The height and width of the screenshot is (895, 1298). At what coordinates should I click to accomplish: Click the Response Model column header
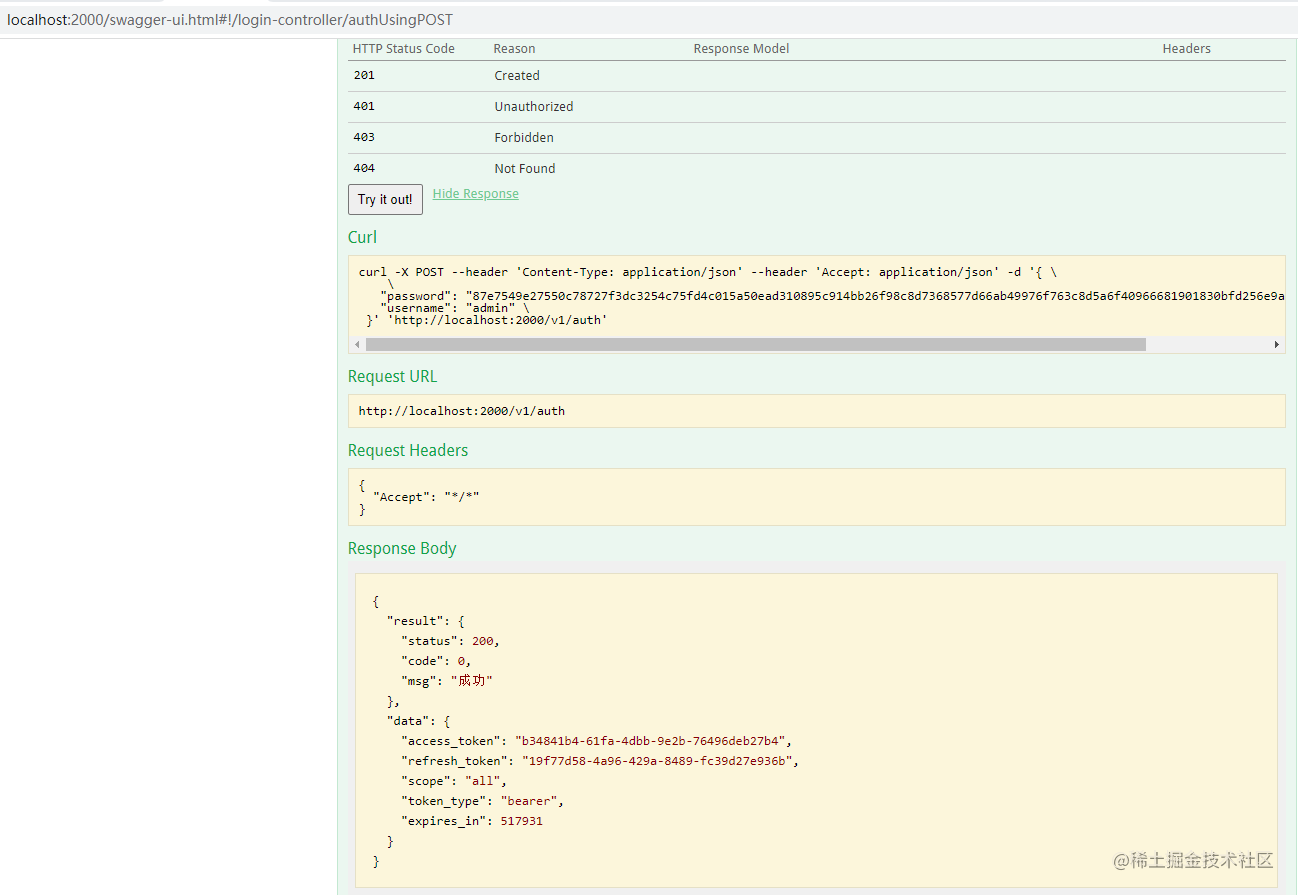(741, 49)
